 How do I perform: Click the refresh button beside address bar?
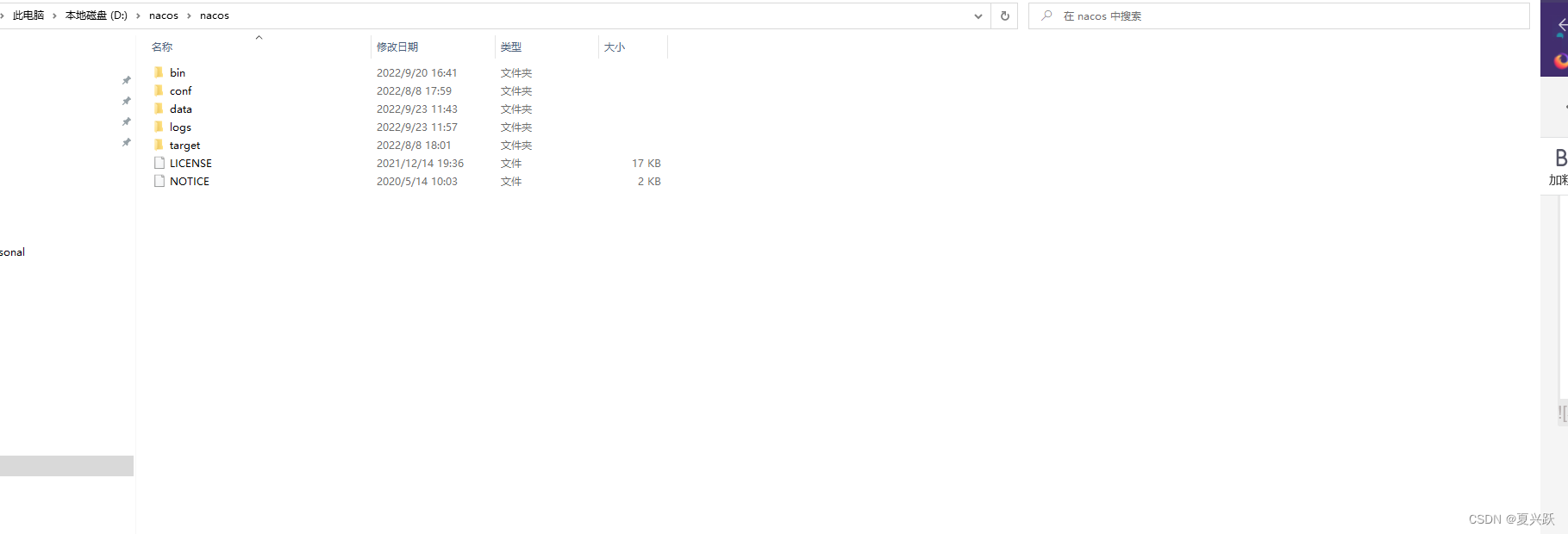click(x=1004, y=16)
